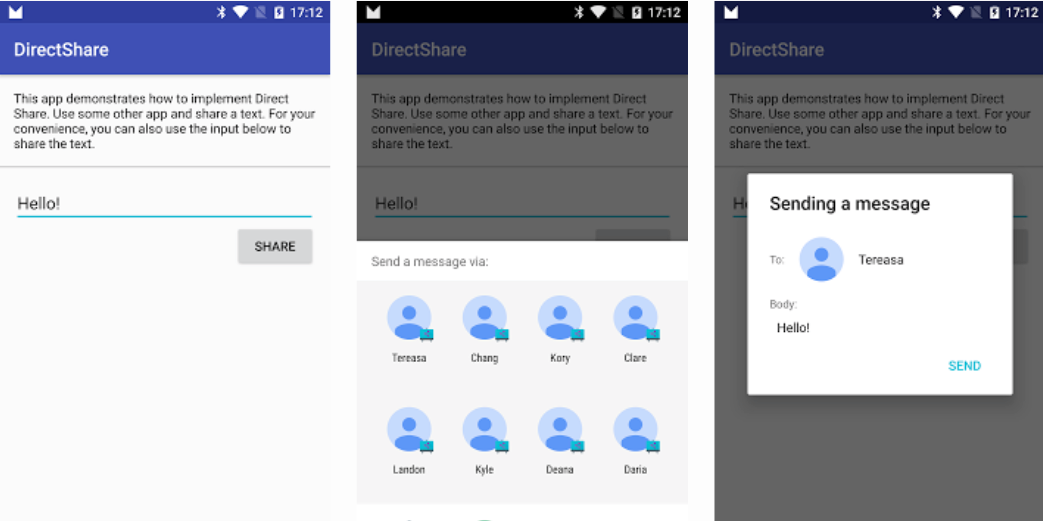Select Tereasa's contact icon in share sheet
The height and width of the screenshot is (521, 1043).
point(409,318)
